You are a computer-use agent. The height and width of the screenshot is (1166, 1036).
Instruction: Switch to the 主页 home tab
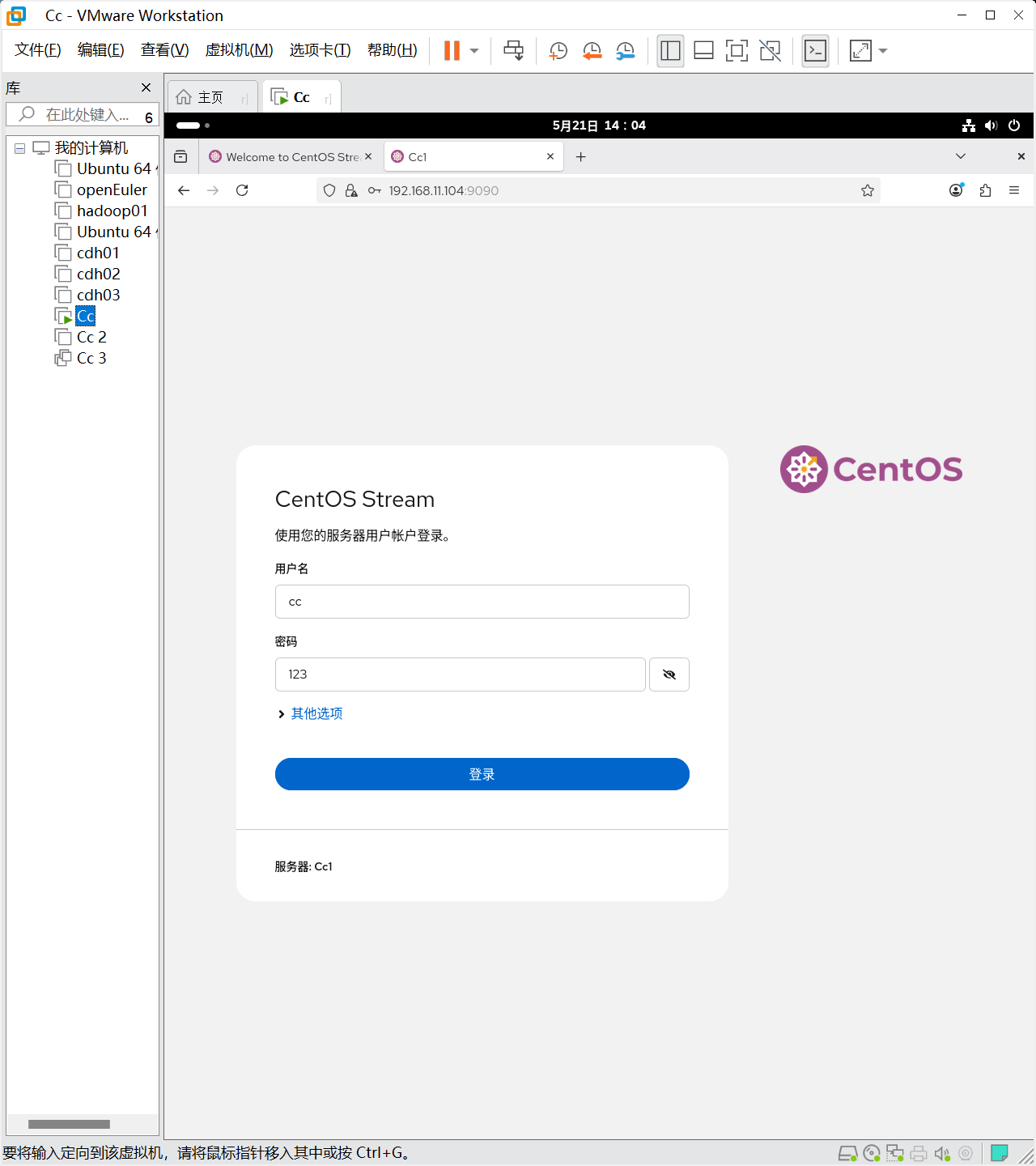212,97
